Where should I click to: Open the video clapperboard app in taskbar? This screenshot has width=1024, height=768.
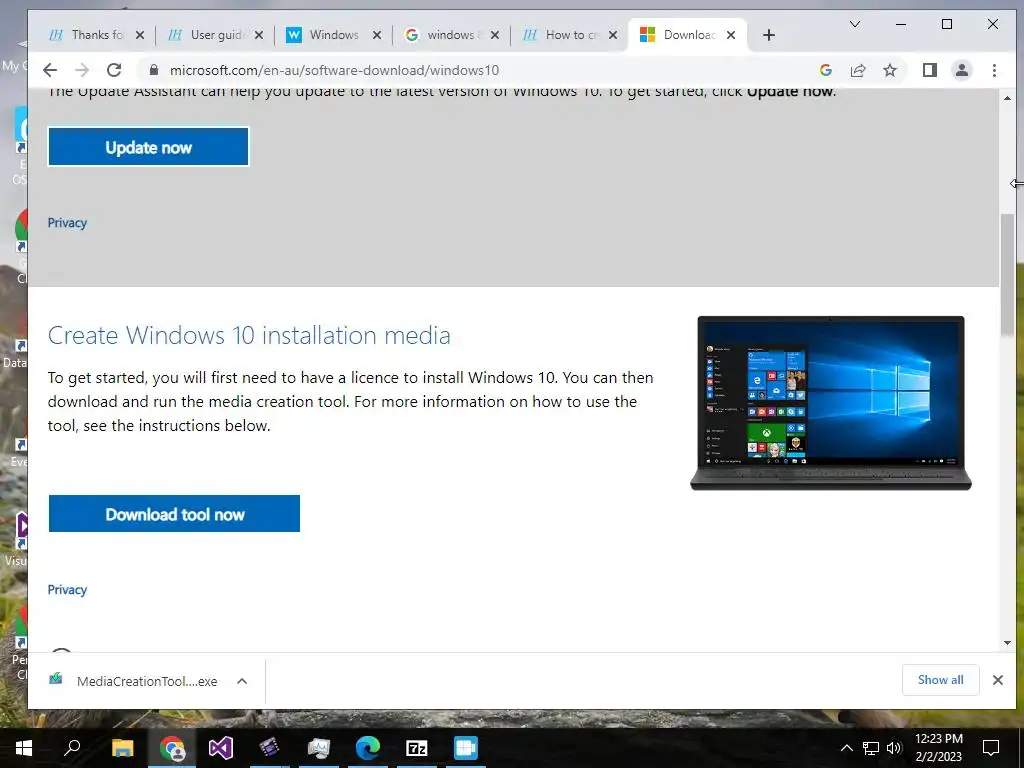point(269,748)
